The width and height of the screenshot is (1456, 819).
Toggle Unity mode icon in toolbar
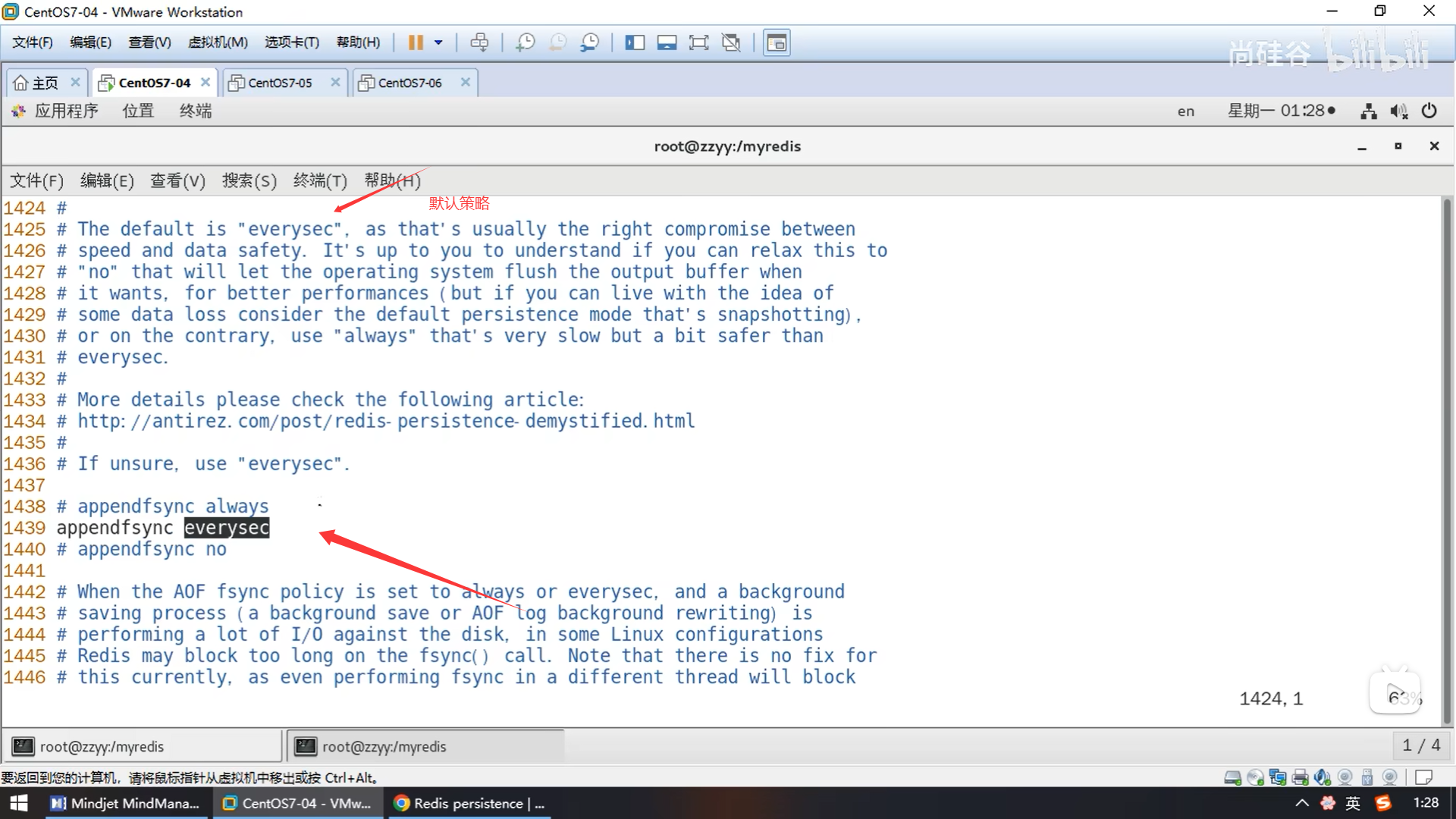pos(731,42)
